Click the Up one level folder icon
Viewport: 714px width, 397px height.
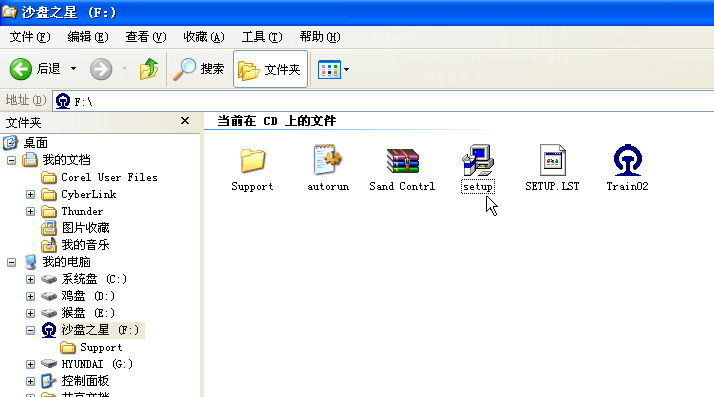tap(148, 69)
